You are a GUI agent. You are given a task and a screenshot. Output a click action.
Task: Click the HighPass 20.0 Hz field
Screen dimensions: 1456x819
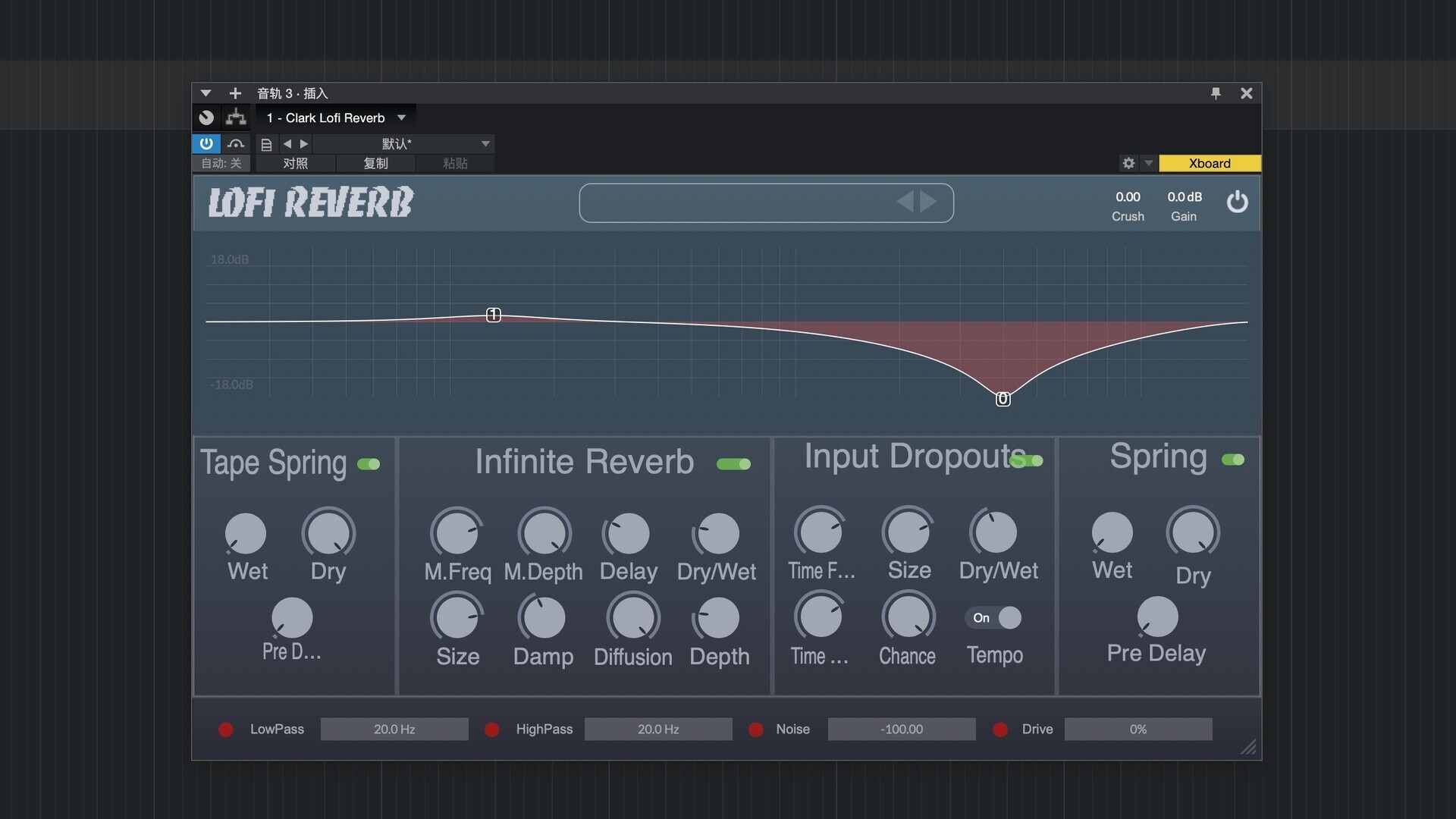658,730
